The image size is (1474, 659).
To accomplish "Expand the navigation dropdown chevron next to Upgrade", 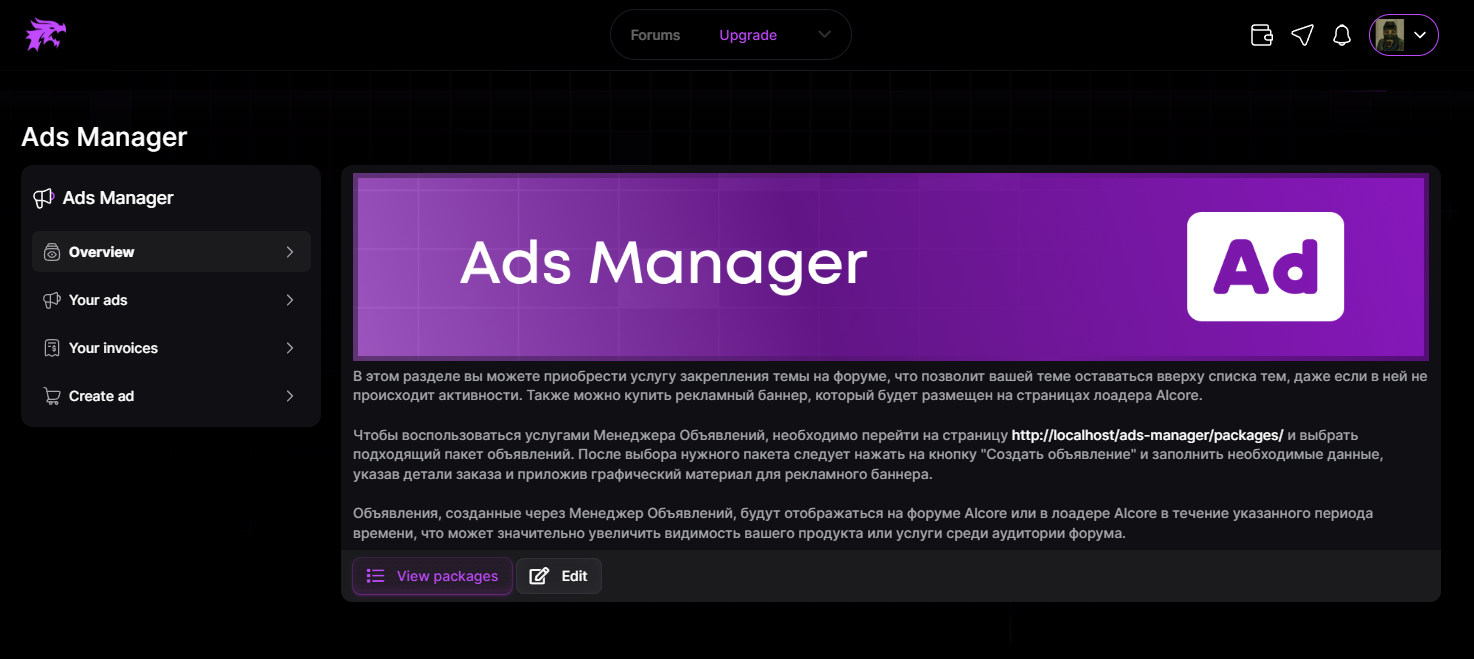I will 824,35.
